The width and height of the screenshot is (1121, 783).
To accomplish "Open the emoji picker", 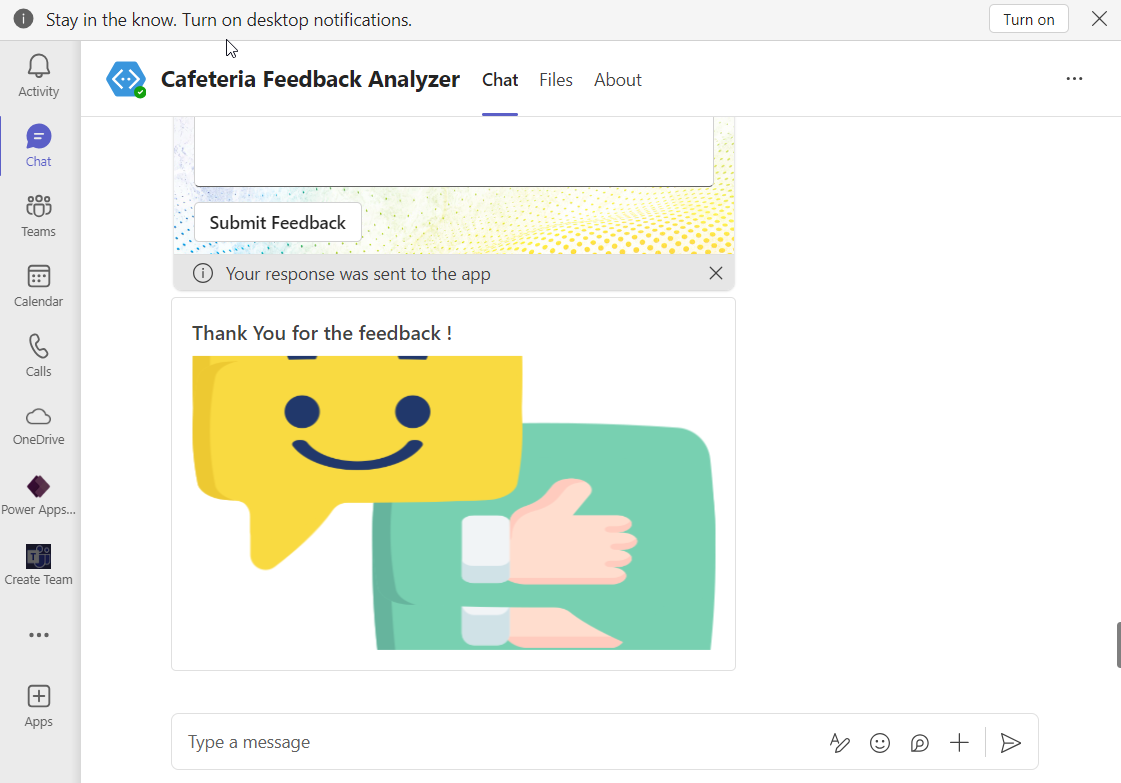I will point(879,742).
